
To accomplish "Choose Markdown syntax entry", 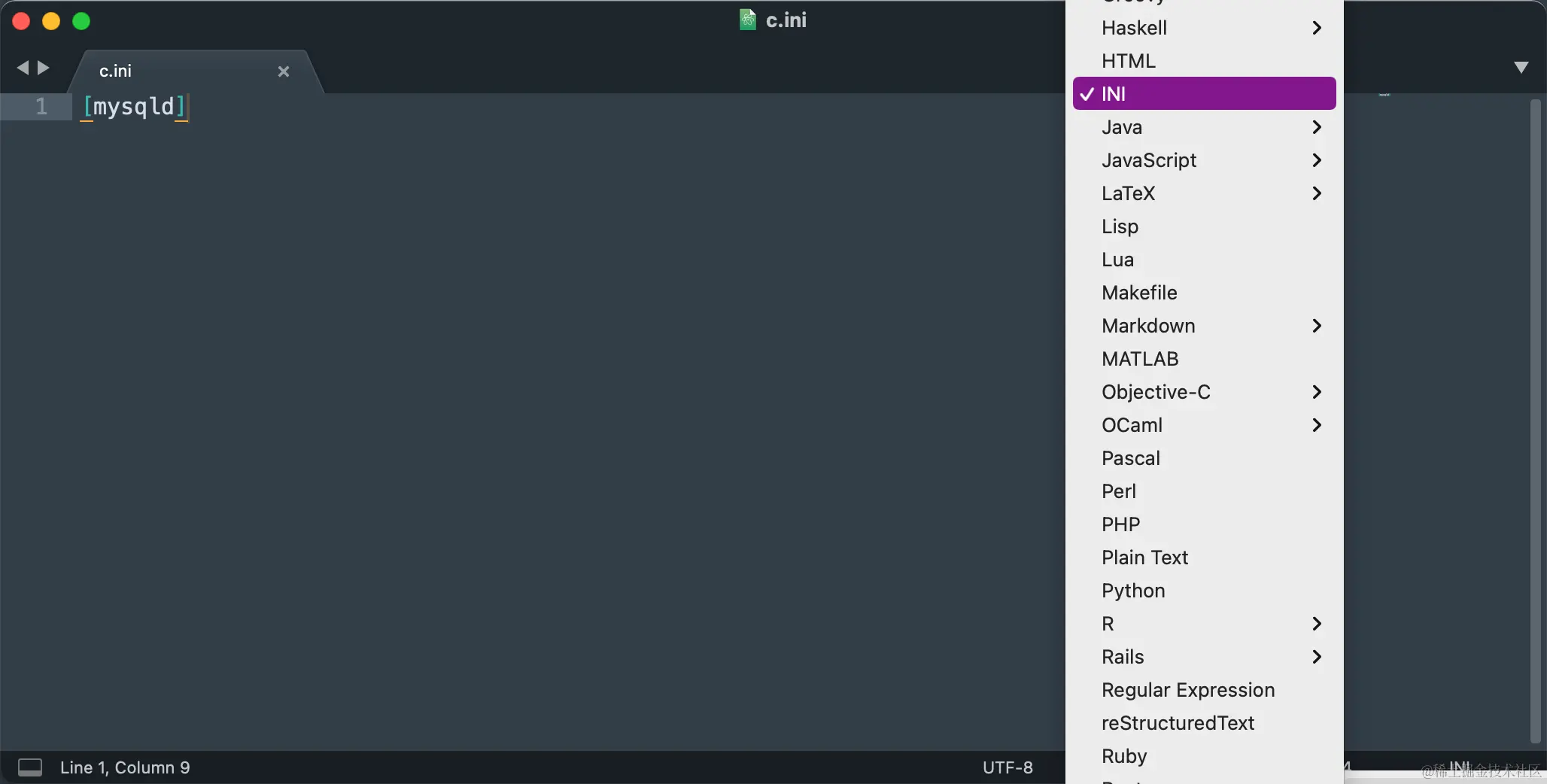I will coord(1204,326).
